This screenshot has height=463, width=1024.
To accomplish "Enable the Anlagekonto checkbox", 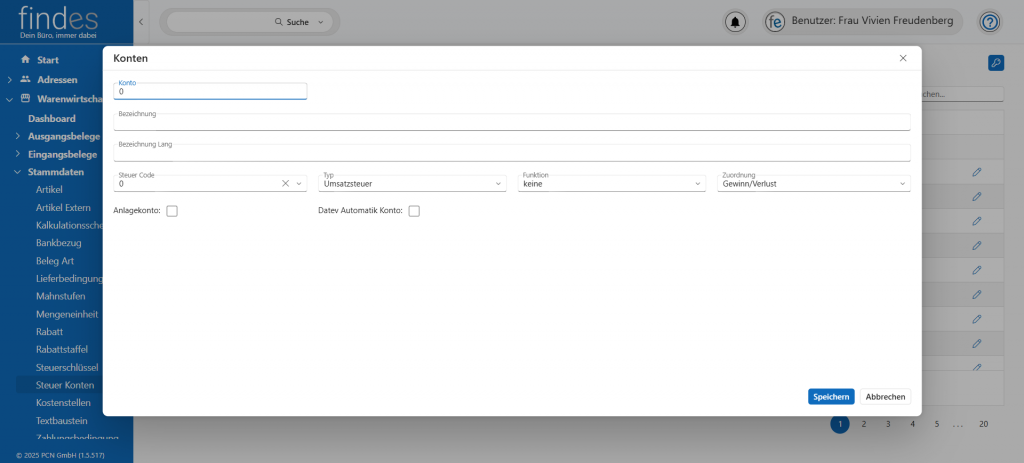I will click(172, 211).
